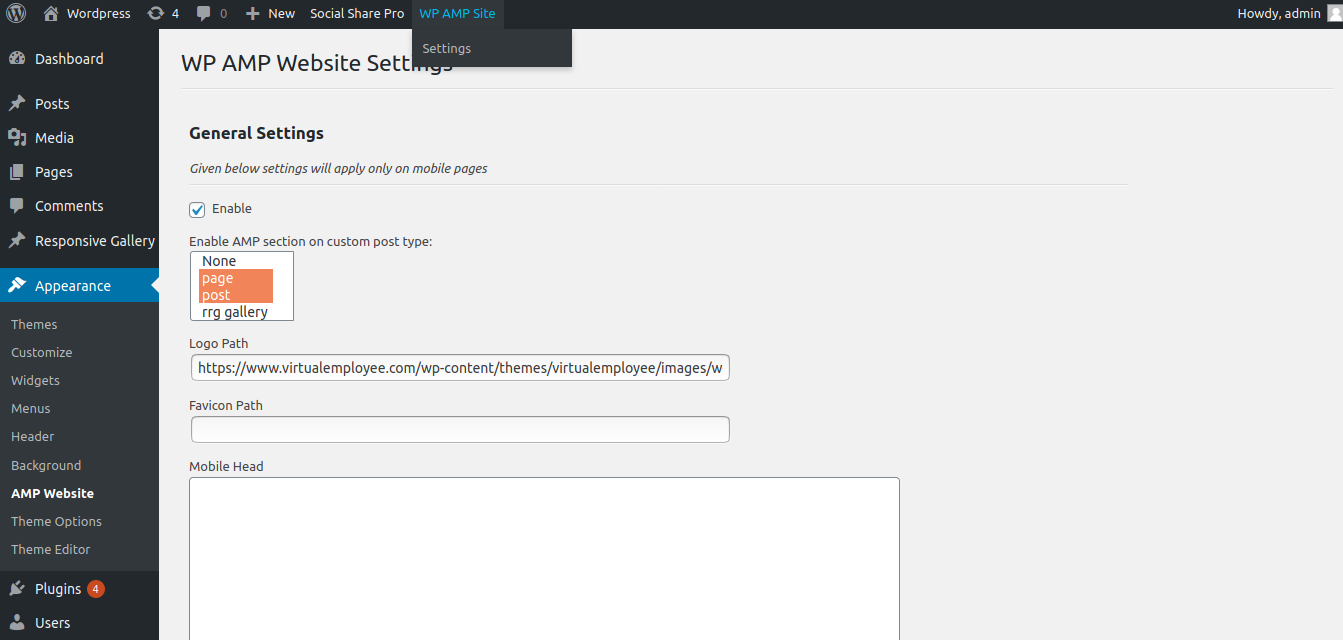Viewport: 1343px width, 640px height.
Task: Click the Appearance paintbrush icon
Action: point(17,286)
